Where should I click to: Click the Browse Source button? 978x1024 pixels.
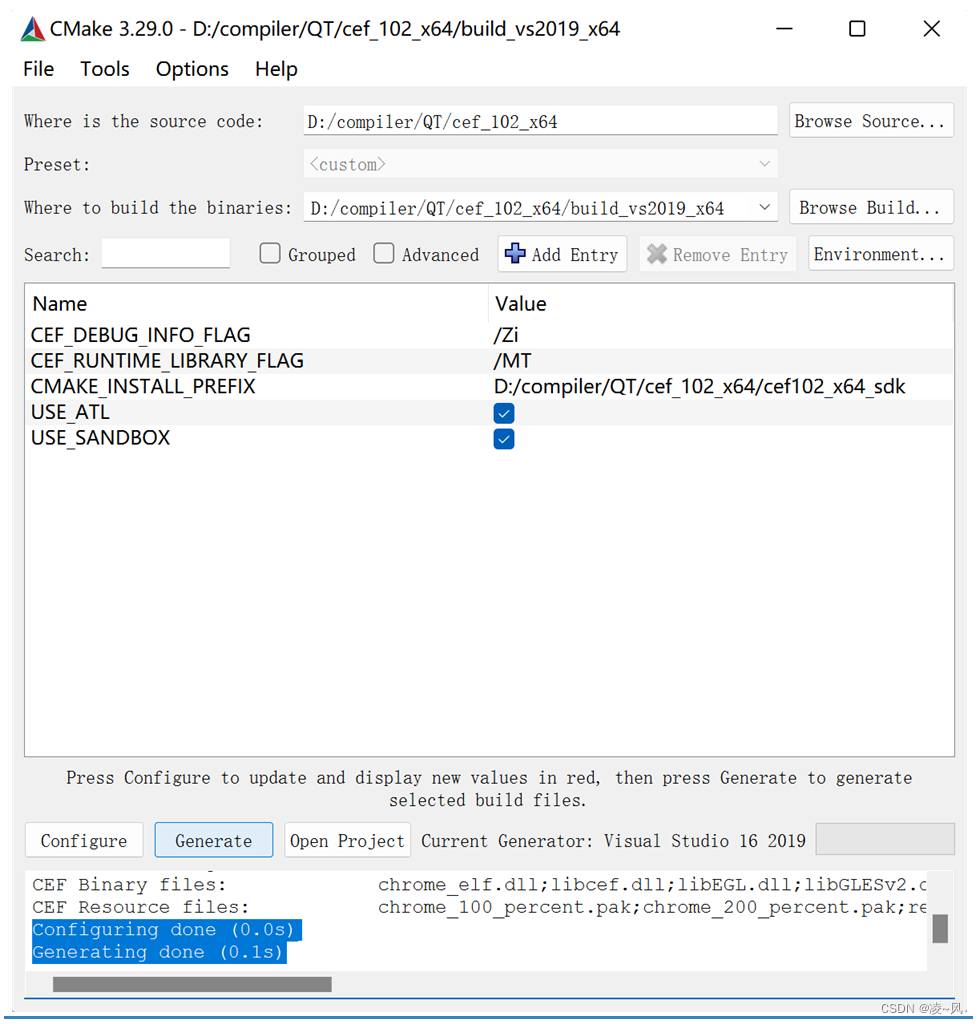coord(871,121)
